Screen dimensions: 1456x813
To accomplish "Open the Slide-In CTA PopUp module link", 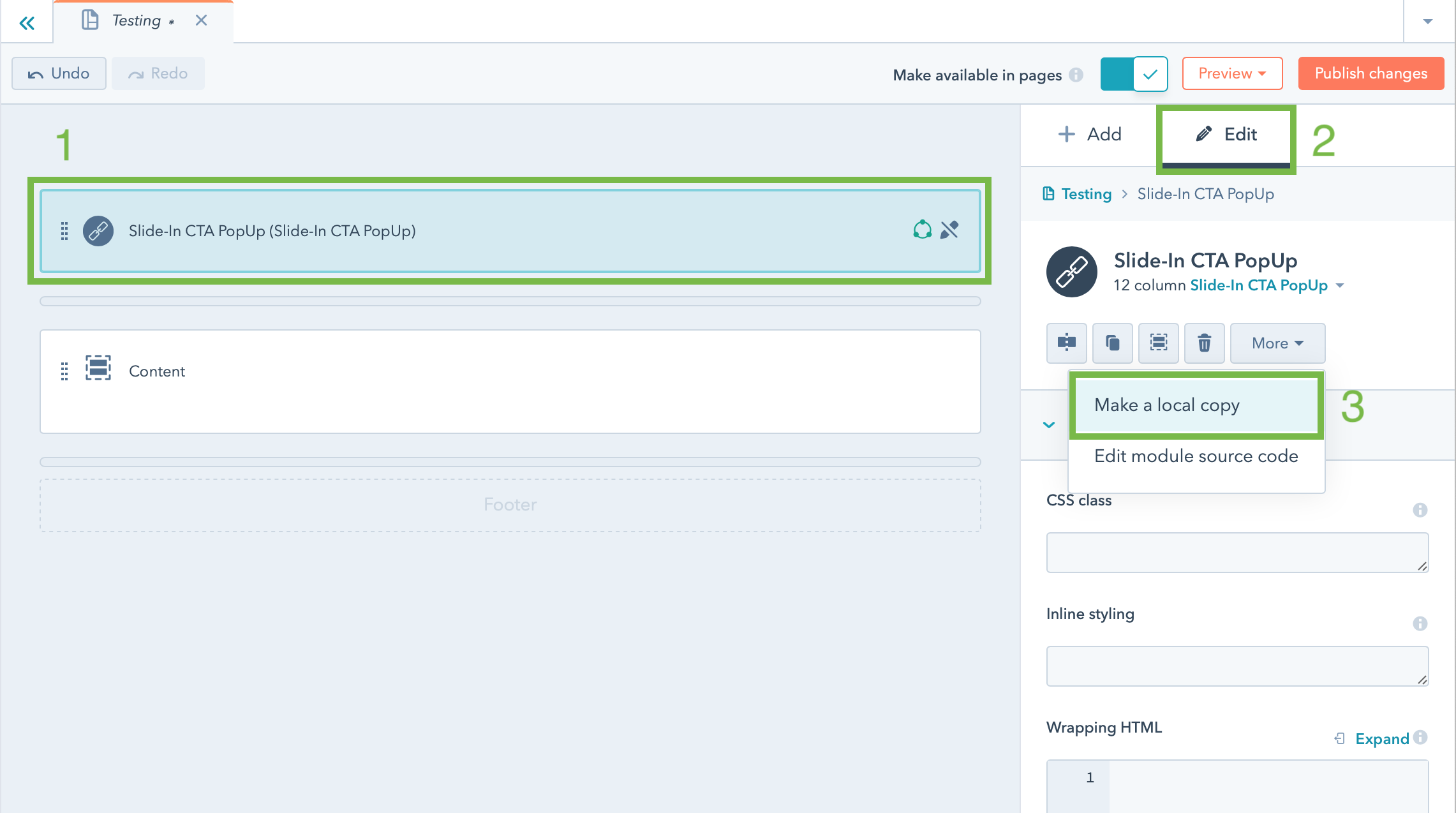I will 1258,285.
